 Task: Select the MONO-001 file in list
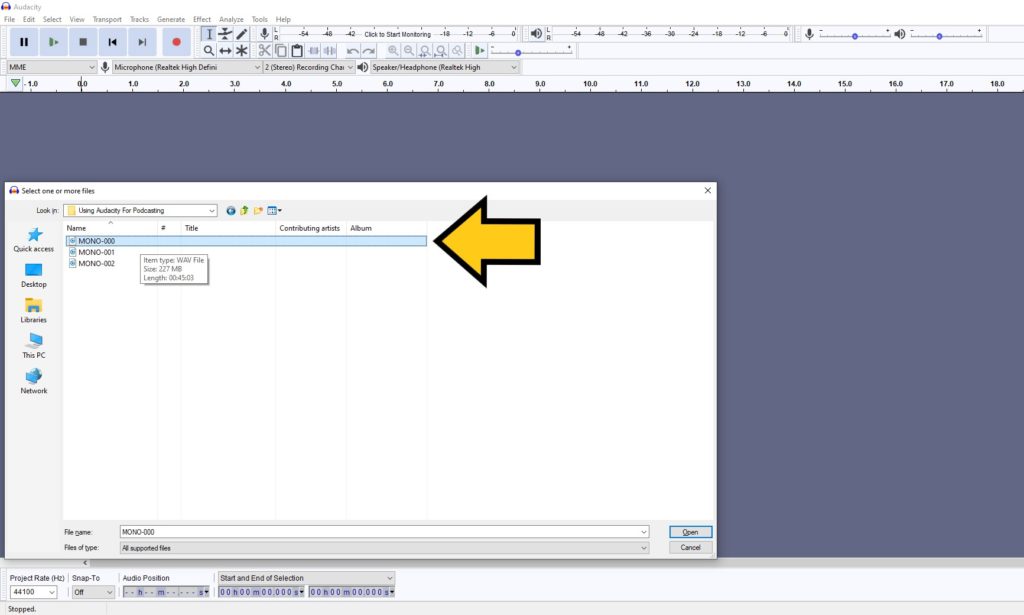pyautogui.click(x=96, y=252)
